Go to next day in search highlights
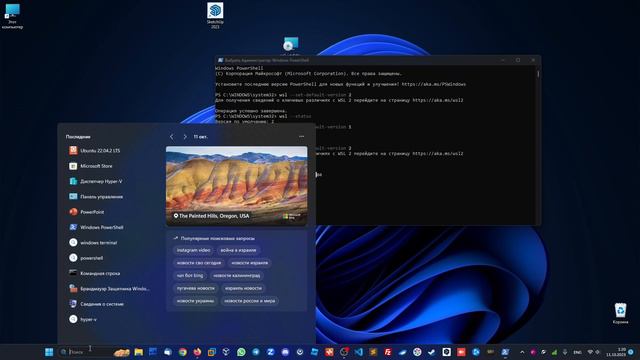This screenshot has height=360, width=640. [x=185, y=137]
